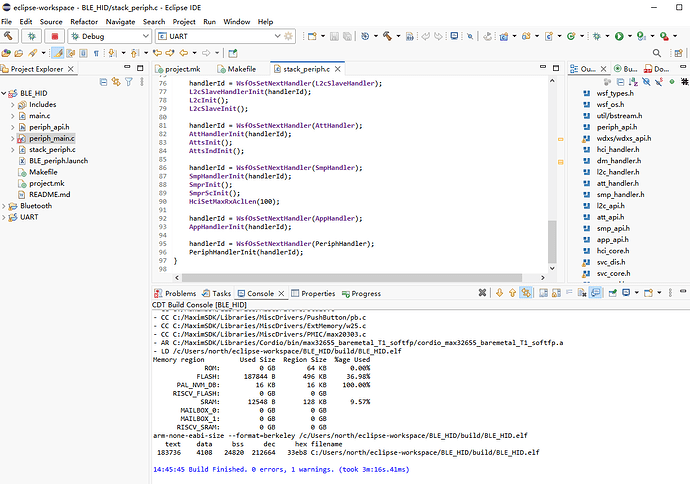Screen dimensions: 690x484
Task: Open the Project menu
Action: click(x=184, y=22)
